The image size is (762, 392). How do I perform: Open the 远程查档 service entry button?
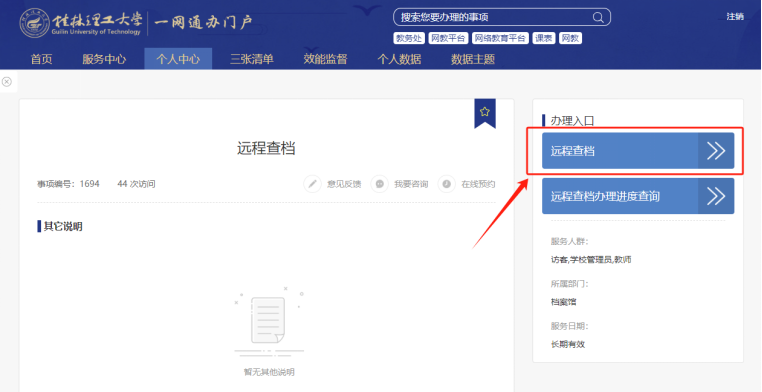click(638, 151)
